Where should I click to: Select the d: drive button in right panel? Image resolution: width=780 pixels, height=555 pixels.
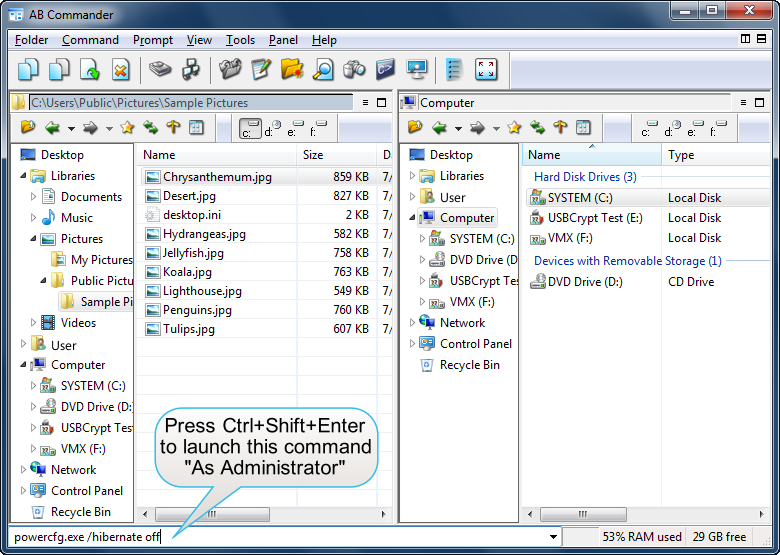click(672, 128)
